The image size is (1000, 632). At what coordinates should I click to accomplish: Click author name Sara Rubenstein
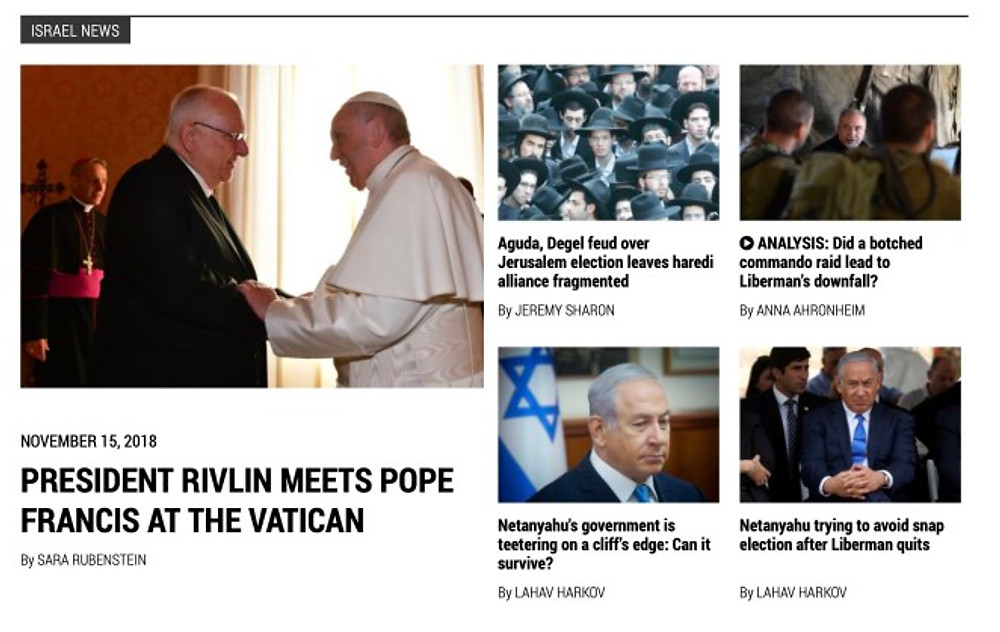coord(92,560)
